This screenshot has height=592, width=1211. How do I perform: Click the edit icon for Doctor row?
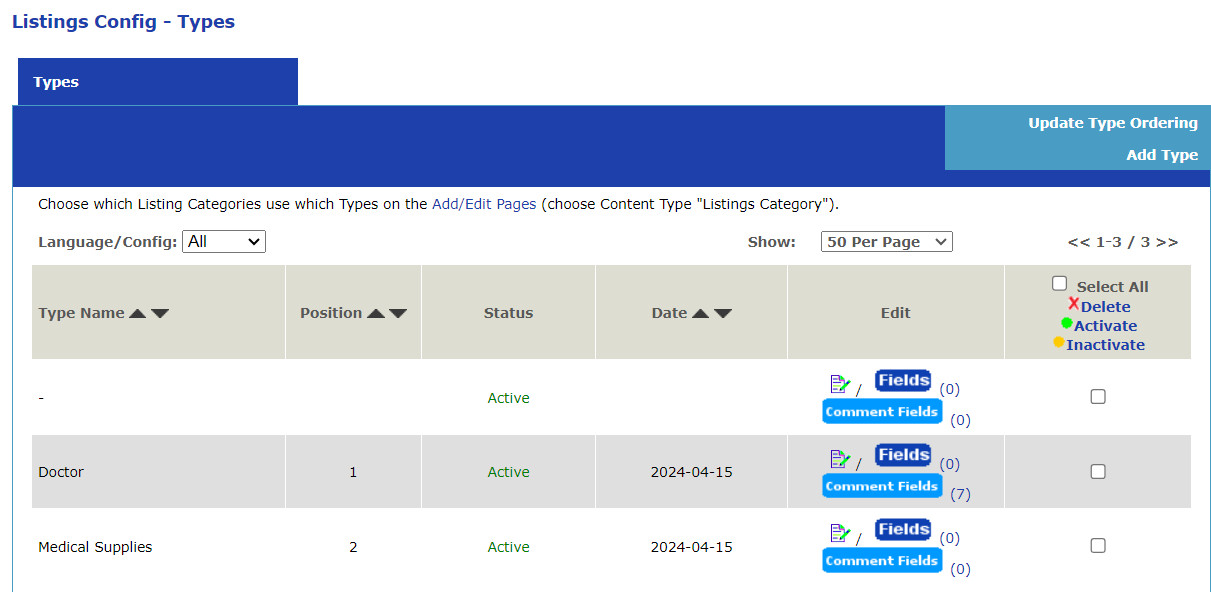click(x=839, y=459)
